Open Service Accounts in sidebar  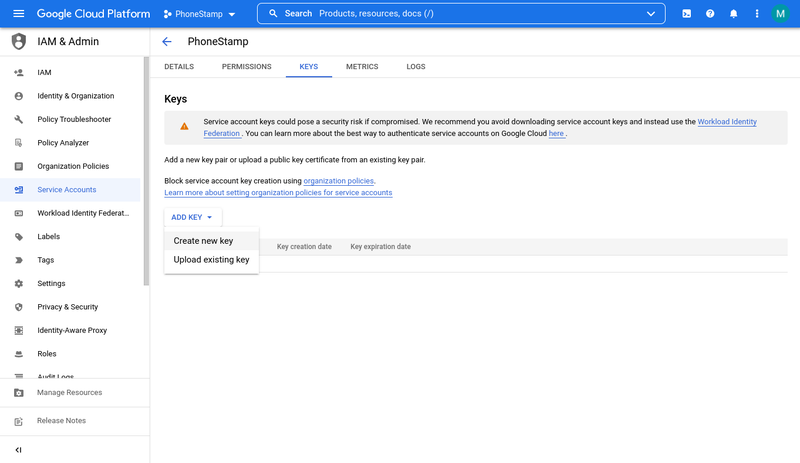coord(70,190)
